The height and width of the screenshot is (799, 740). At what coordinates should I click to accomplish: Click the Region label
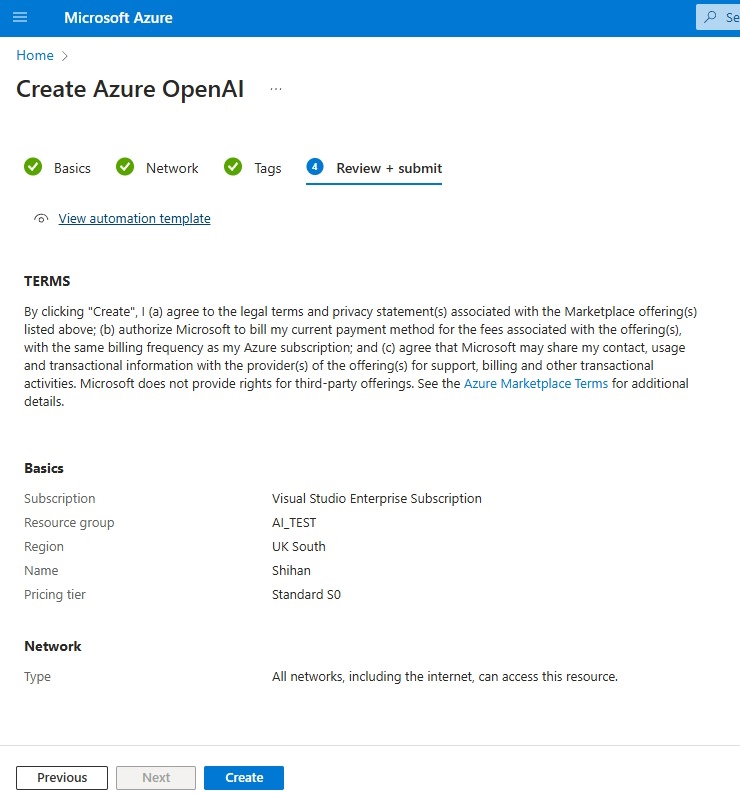(x=44, y=547)
